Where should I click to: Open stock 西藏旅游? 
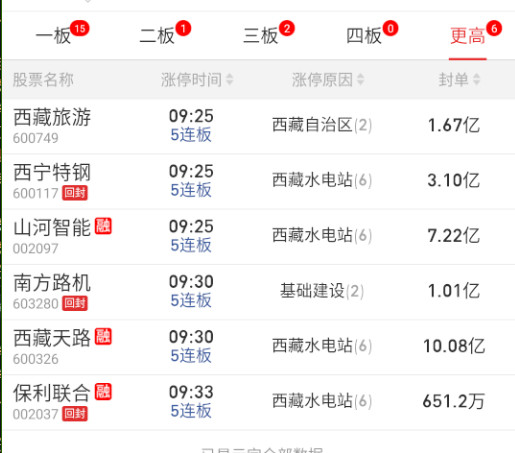pos(52,117)
